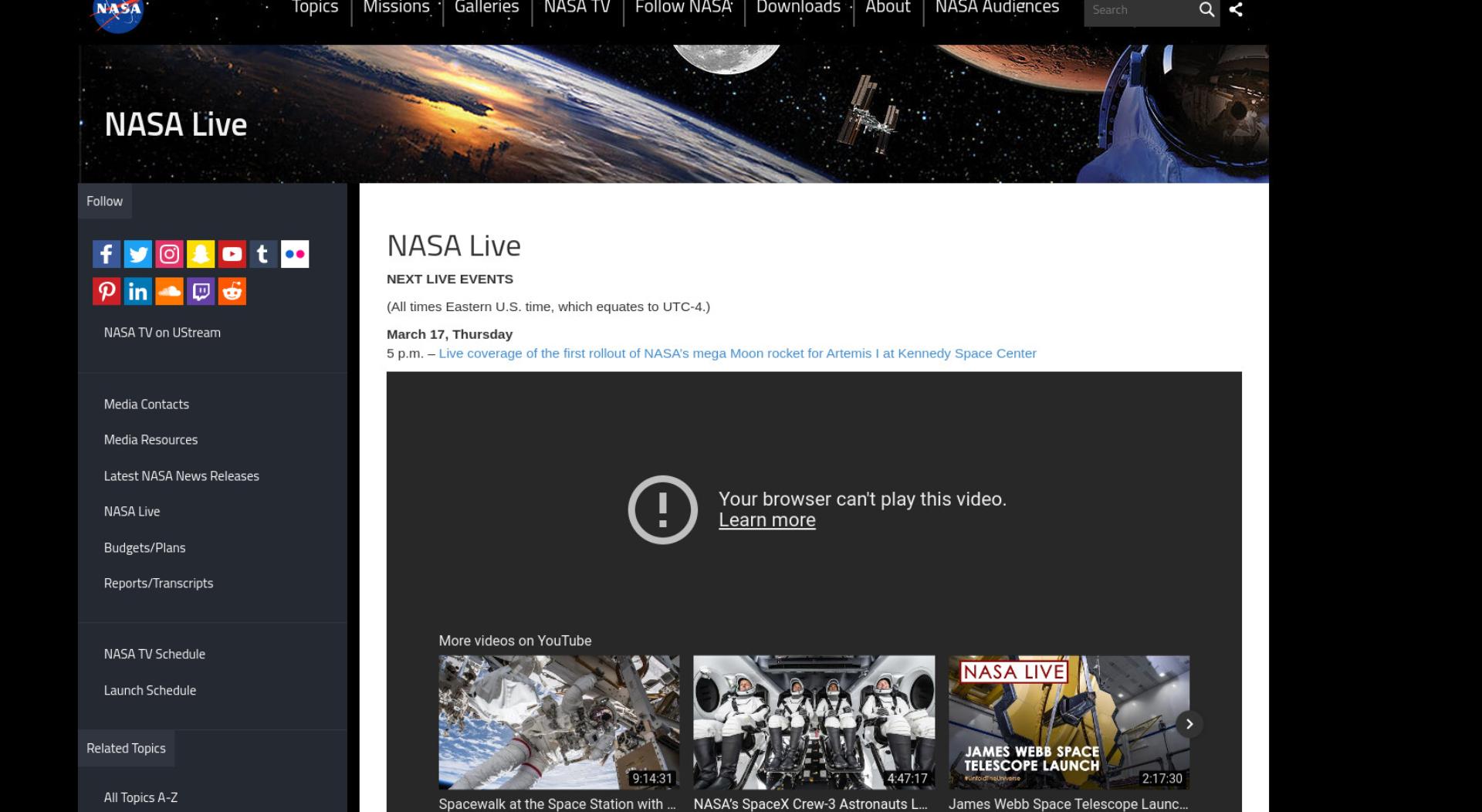Open the NASA TV menu
1482x812 pixels.
pos(577,8)
